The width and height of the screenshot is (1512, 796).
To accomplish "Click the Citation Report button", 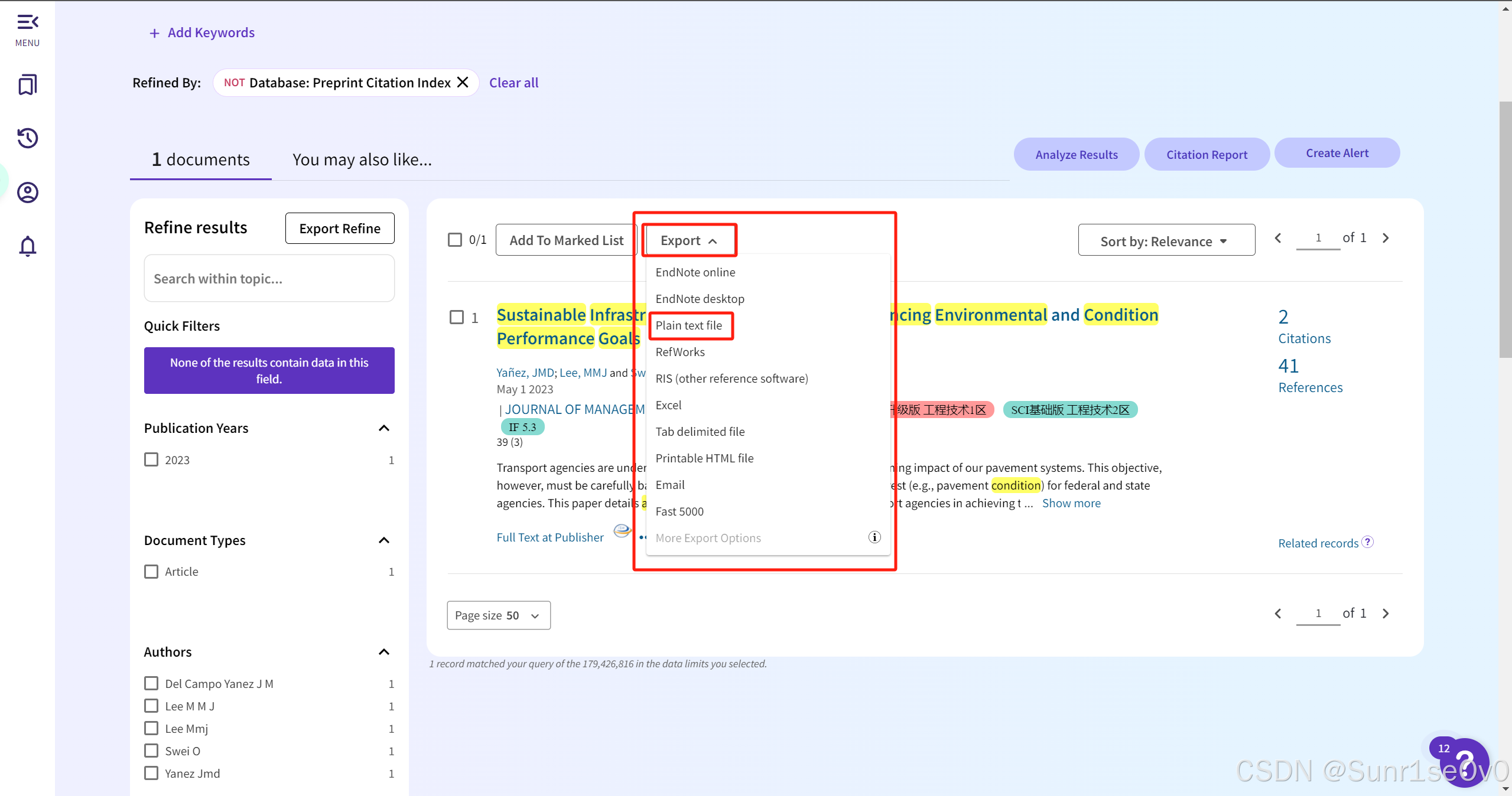I will (1206, 155).
